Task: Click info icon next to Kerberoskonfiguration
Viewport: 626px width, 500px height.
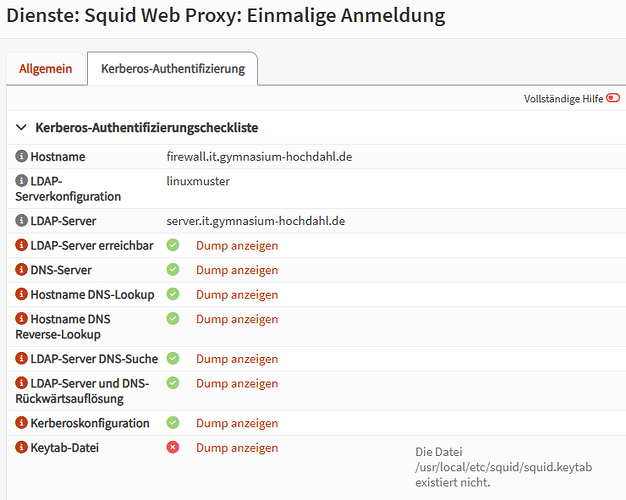Action: tap(22, 423)
